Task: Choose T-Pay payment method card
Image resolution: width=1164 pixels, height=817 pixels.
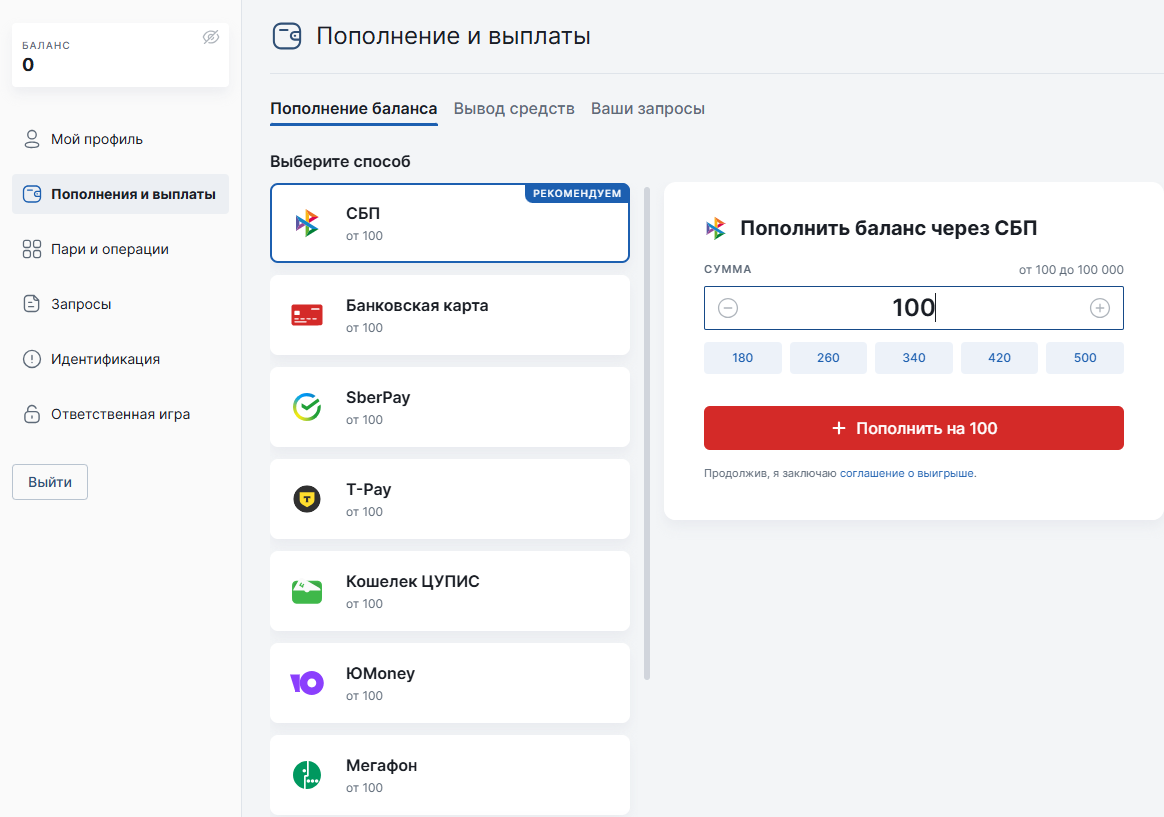Action: click(x=450, y=499)
